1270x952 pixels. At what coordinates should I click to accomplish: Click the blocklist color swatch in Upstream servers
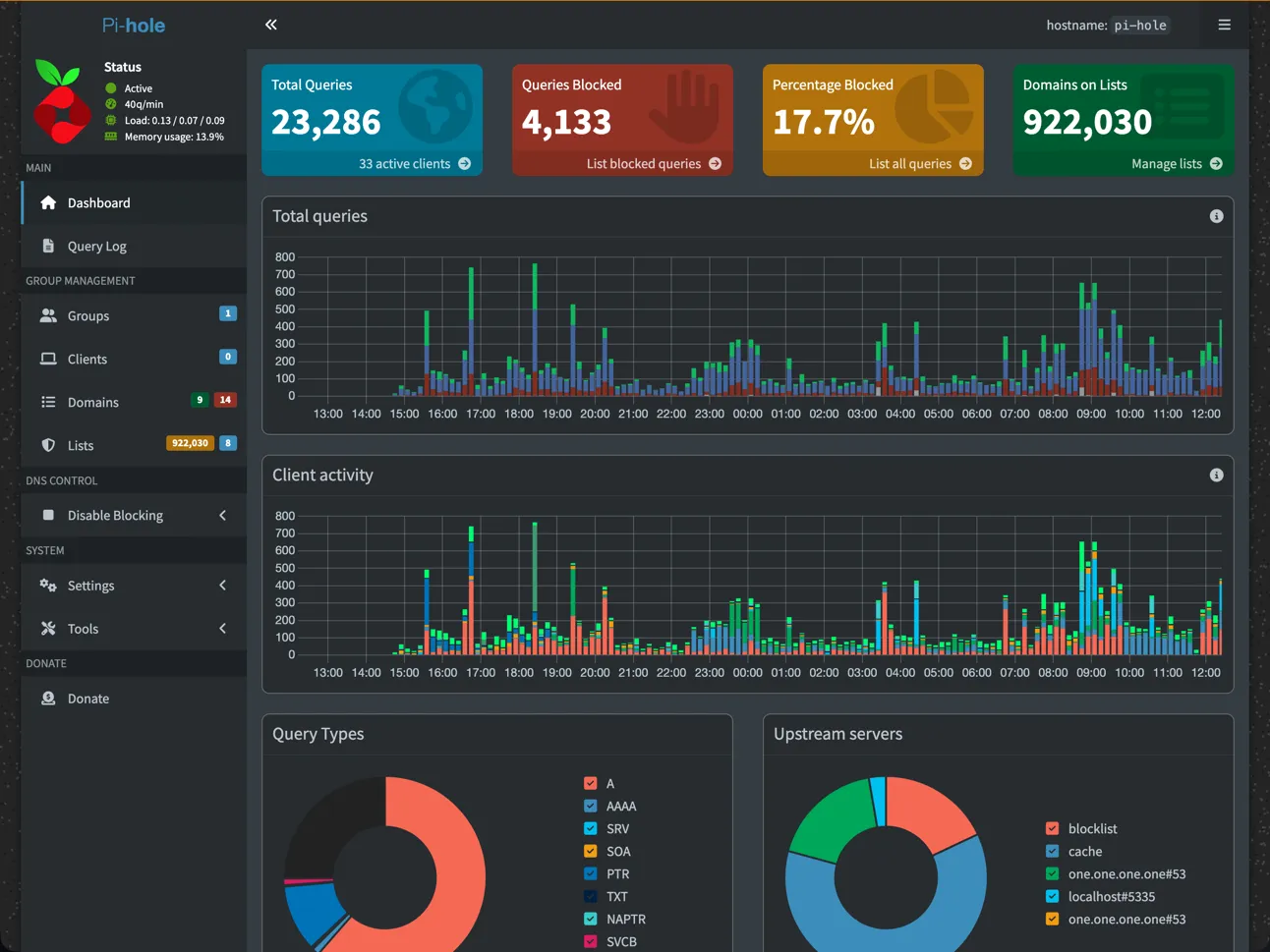pos(1054,828)
